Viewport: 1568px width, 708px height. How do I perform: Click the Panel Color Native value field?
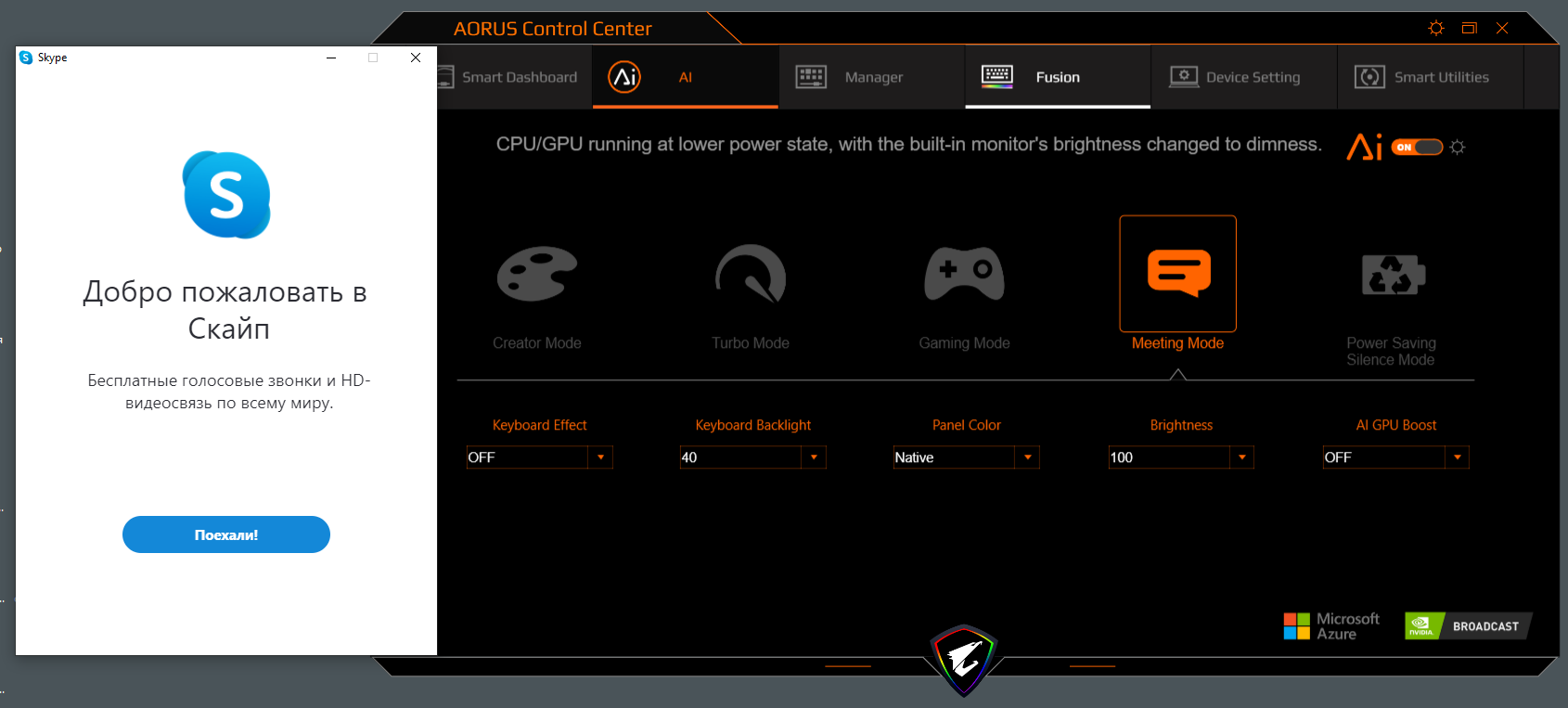click(x=955, y=457)
